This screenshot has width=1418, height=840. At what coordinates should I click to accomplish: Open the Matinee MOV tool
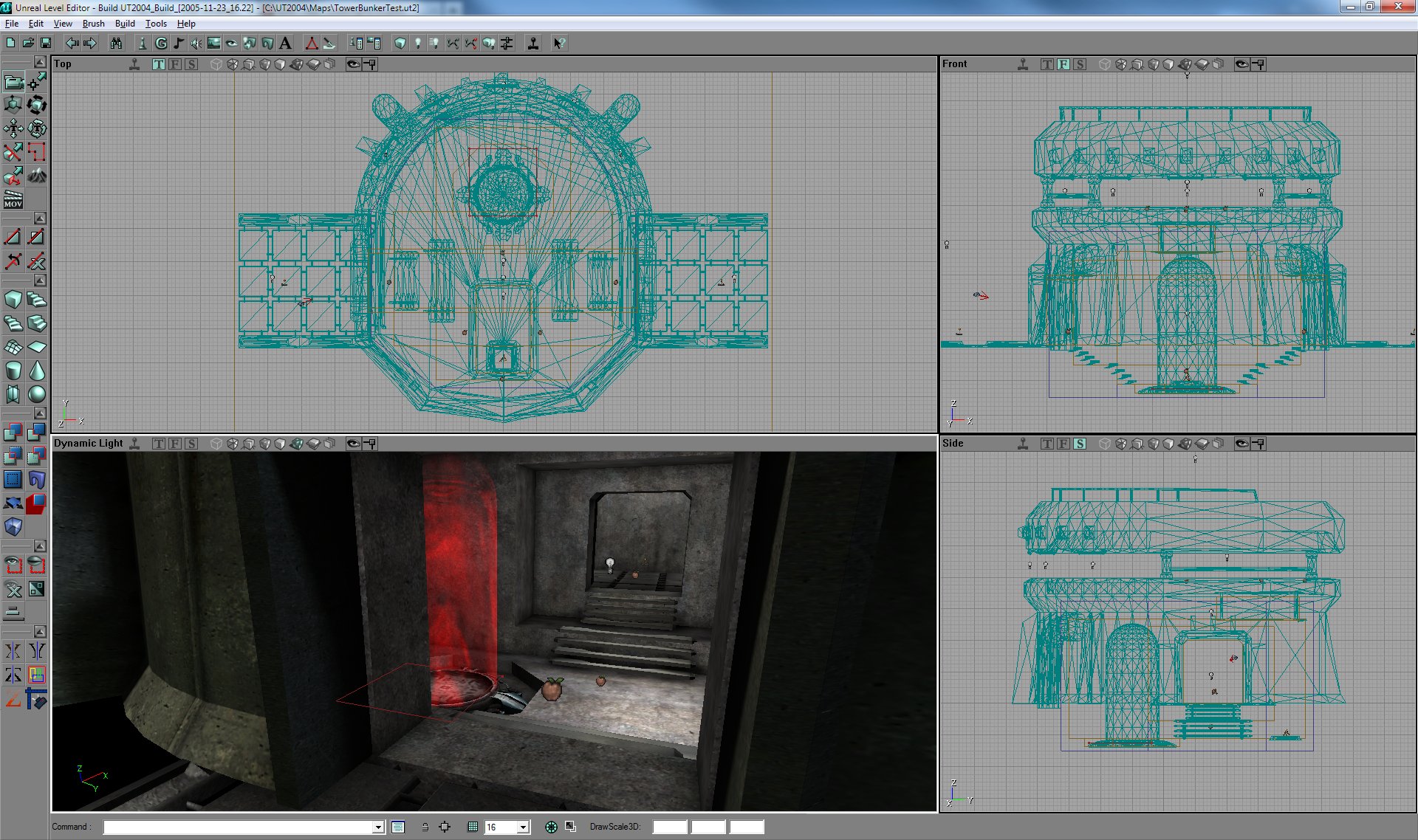13,199
